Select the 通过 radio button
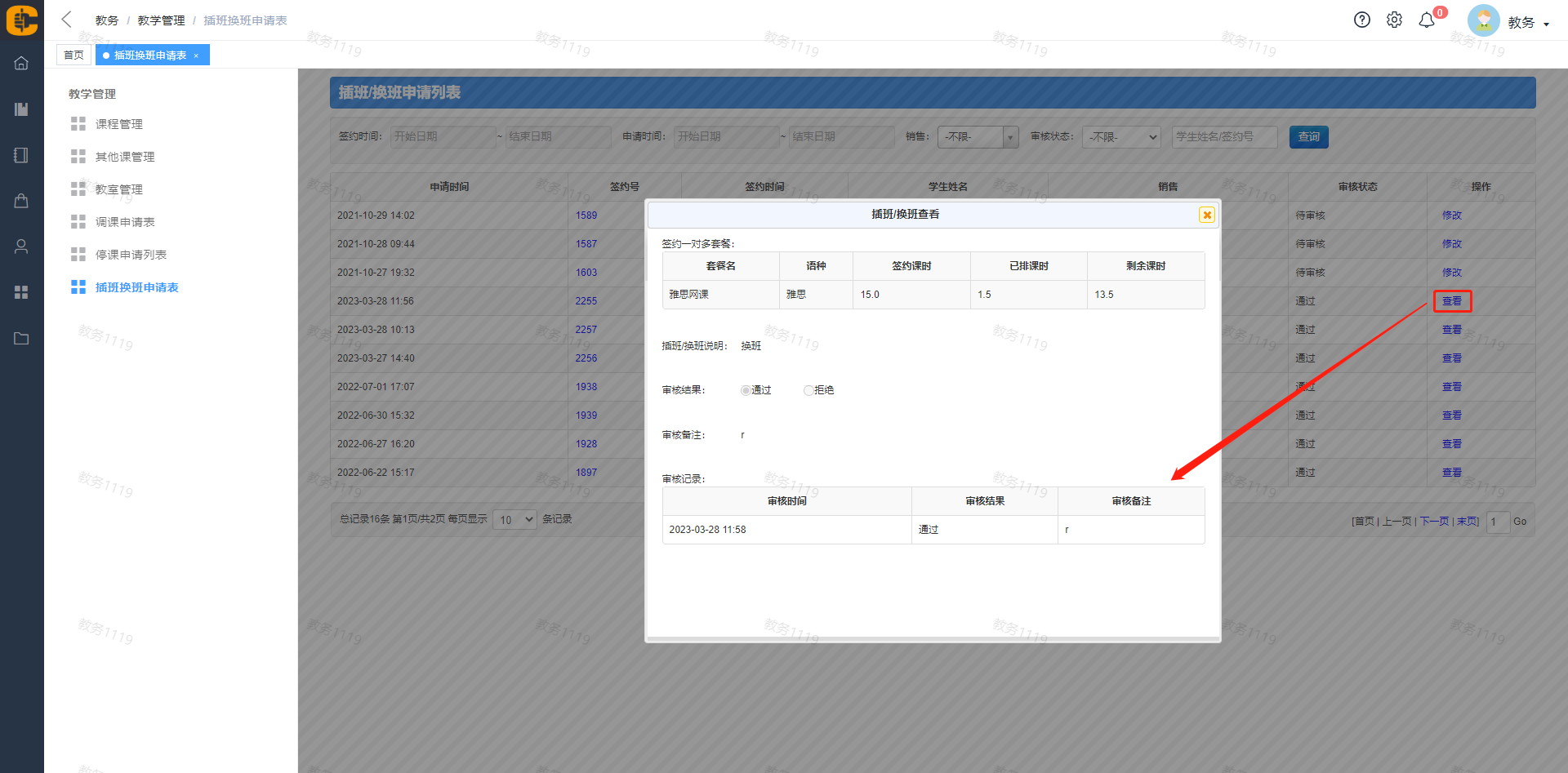Image resolution: width=1568 pixels, height=773 pixels. pyautogui.click(x=746, y=390)
